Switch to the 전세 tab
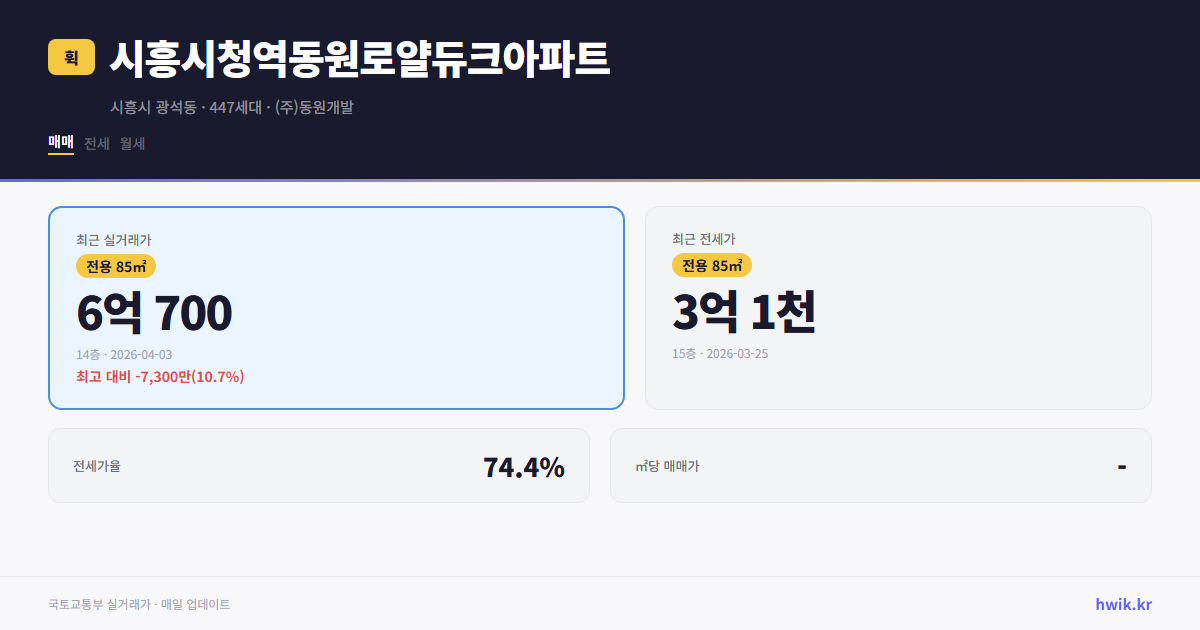Screen dimensions: 1200x630 (x=94, y=143)
